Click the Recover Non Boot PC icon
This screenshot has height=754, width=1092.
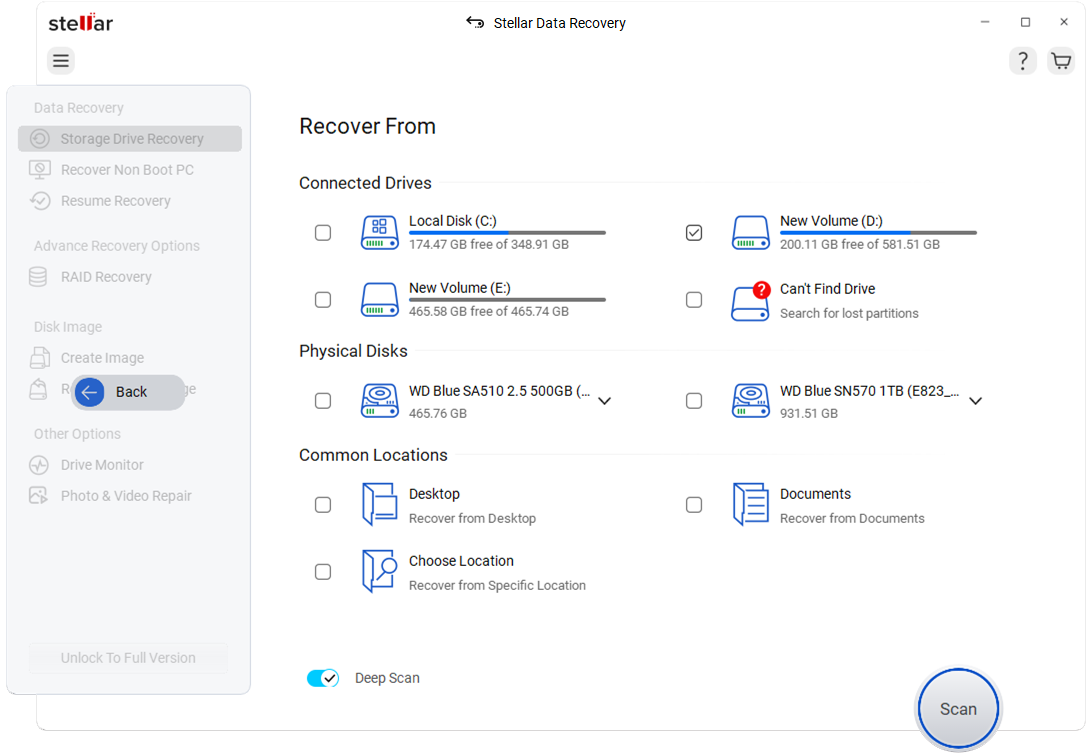40,169
